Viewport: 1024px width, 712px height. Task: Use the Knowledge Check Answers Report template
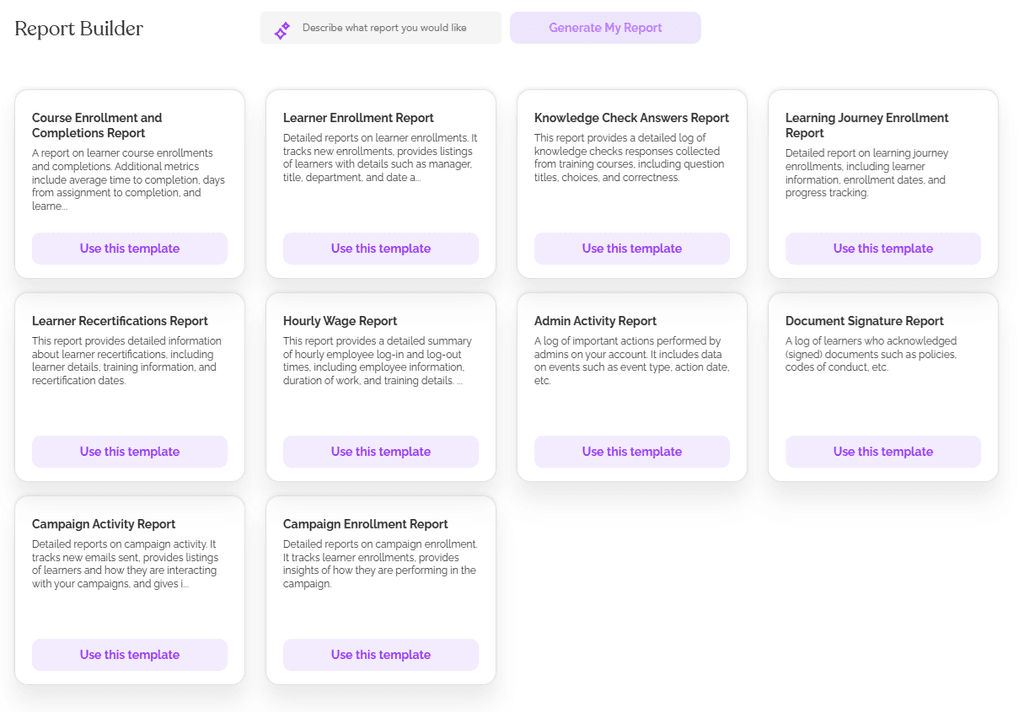point(631,248)
